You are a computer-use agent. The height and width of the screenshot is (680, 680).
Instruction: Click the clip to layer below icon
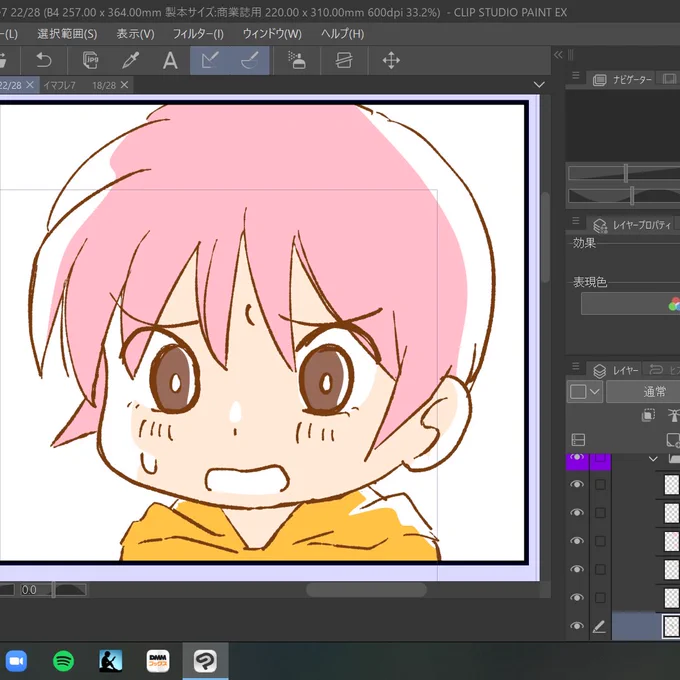click(648, 415)
